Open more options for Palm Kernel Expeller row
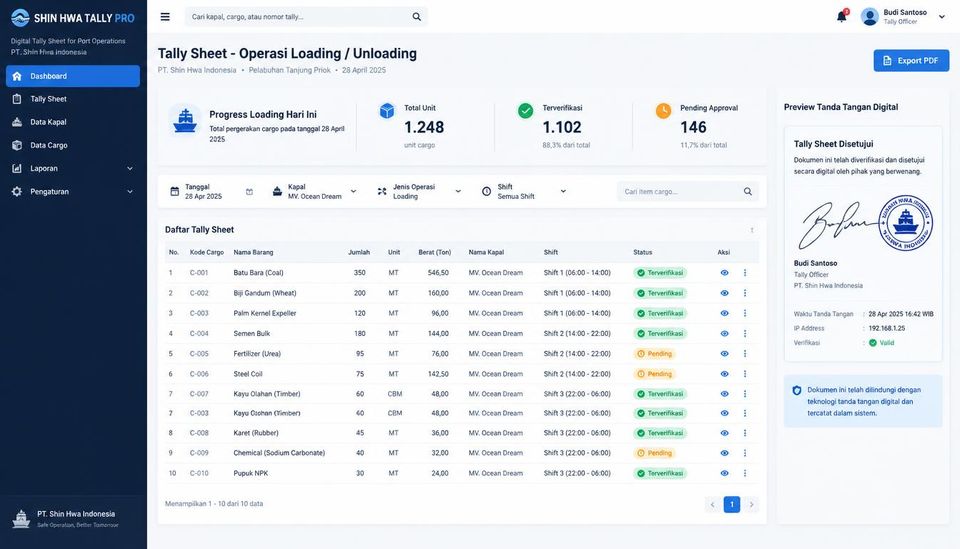The width and height of the screenshot is (960, 549). pos(745,313)
